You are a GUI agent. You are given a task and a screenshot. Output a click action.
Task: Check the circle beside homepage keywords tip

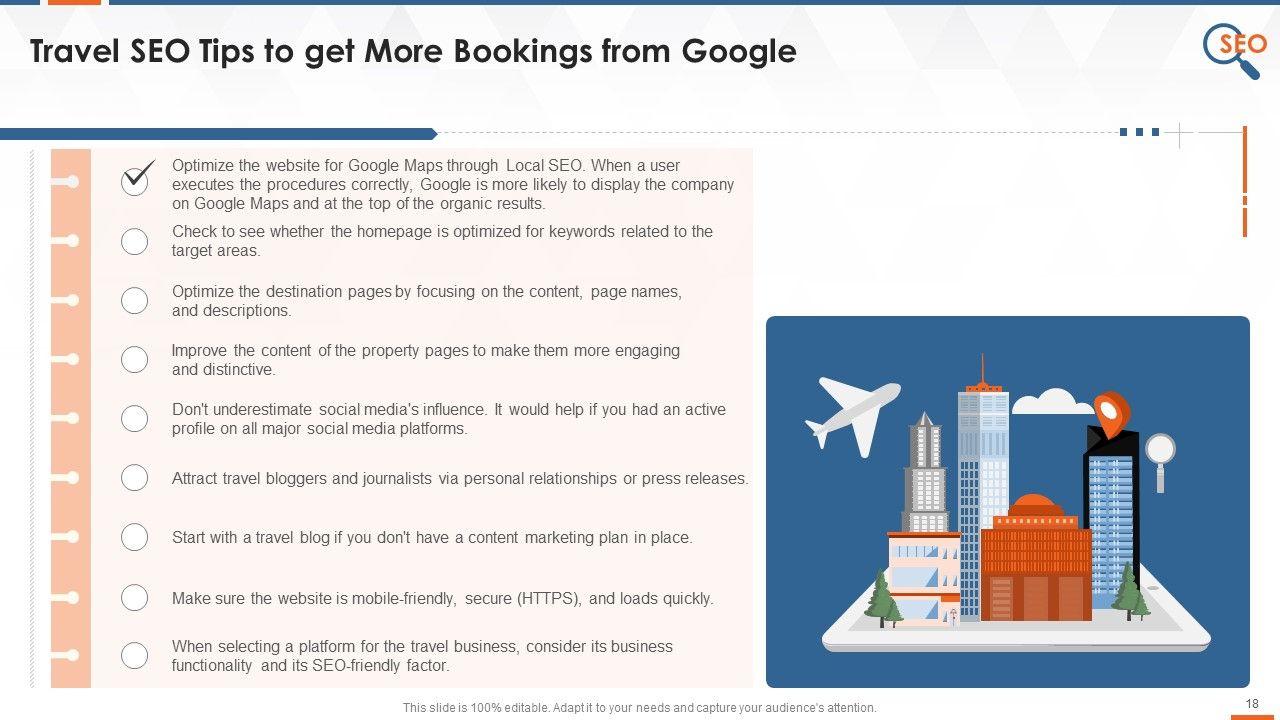click(x=134, y=241)
